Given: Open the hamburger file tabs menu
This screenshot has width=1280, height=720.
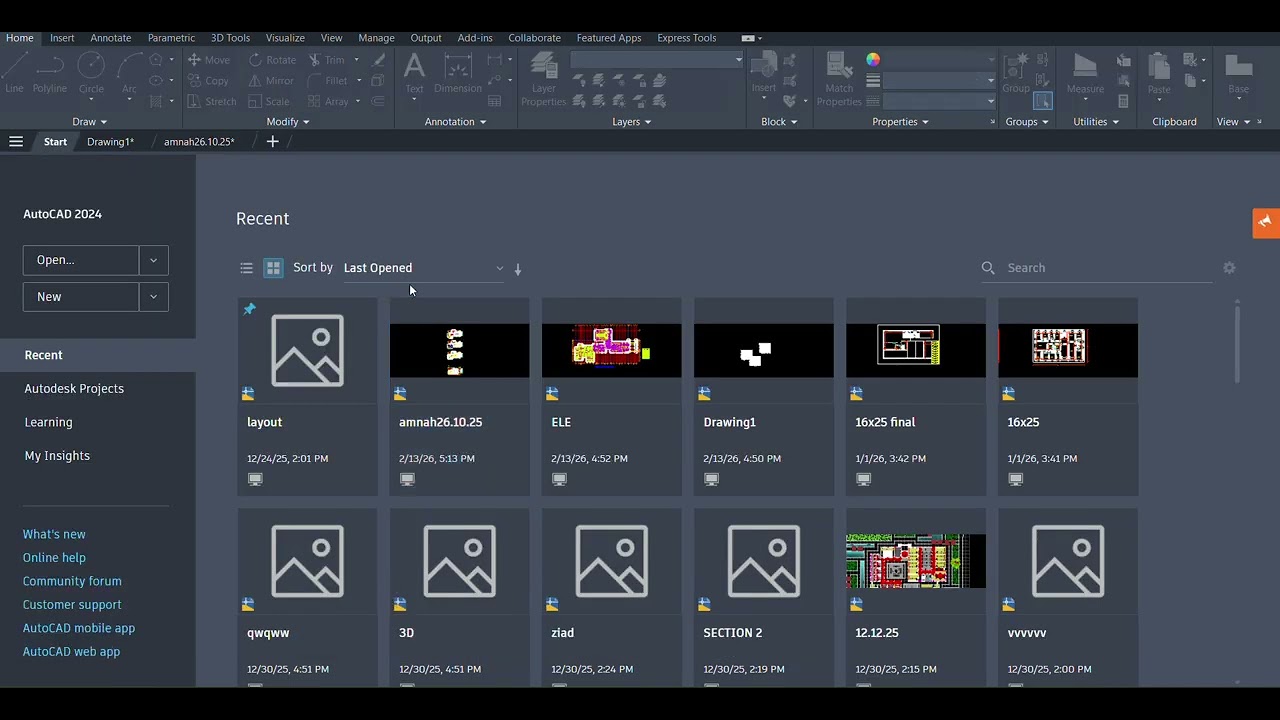Looking at the screenshot, I should click(x=16, y=142).
